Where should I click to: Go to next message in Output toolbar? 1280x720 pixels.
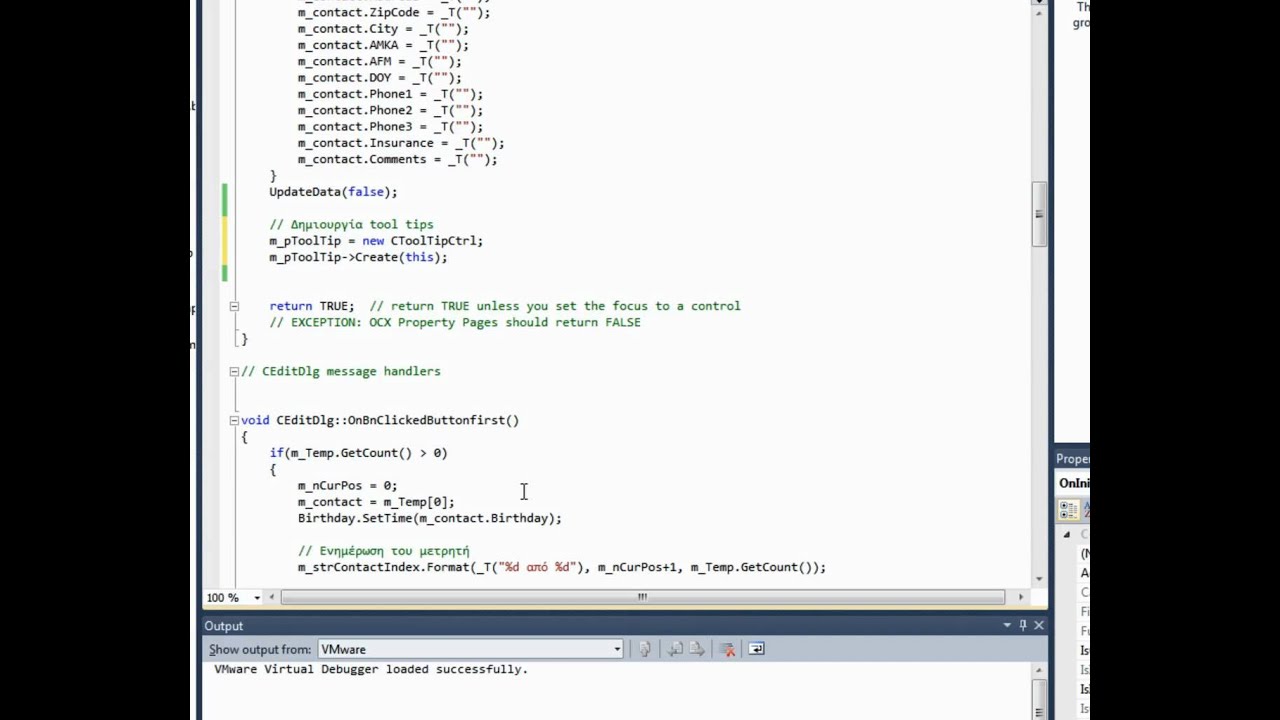click(x=697, y=649)
